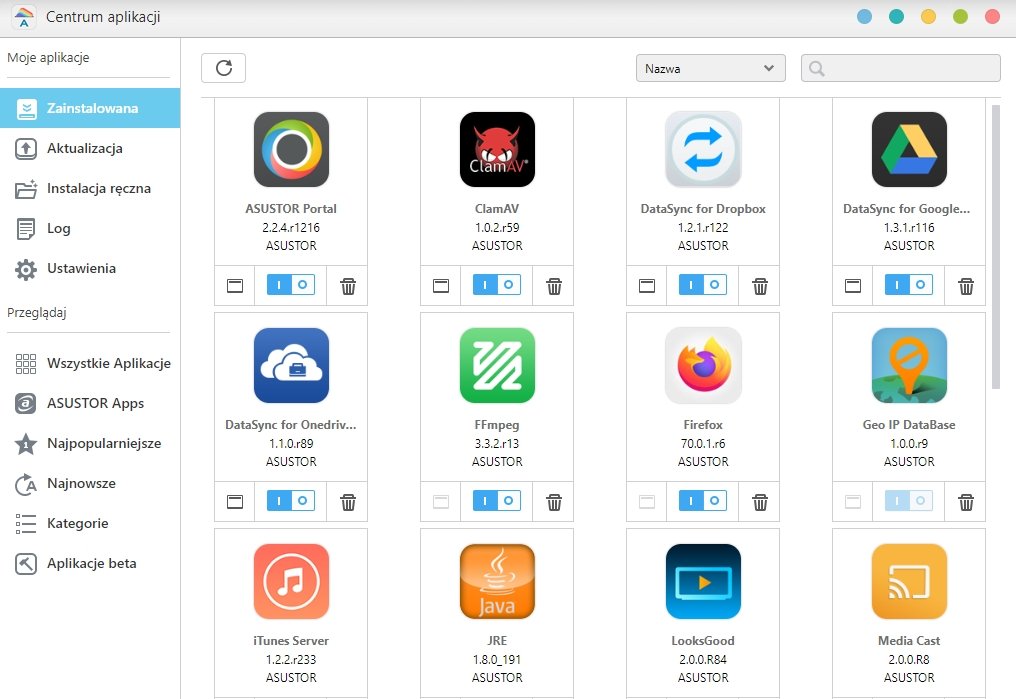
Task: Click the FFmpeg version 3.3.2.r13 text
Action: [x=497, y=444]
